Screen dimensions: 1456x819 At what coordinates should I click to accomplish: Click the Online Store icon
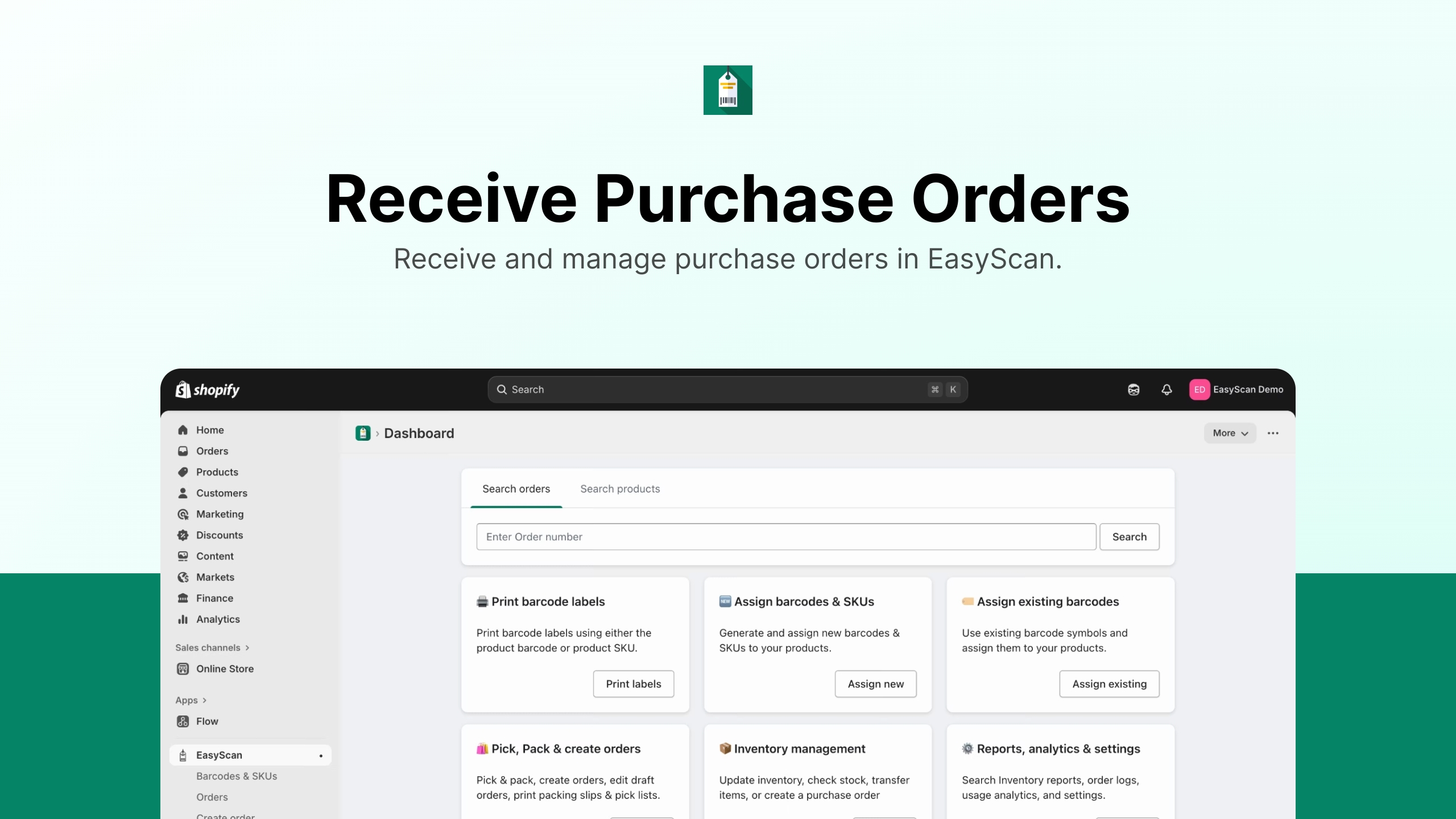(183, 669)
